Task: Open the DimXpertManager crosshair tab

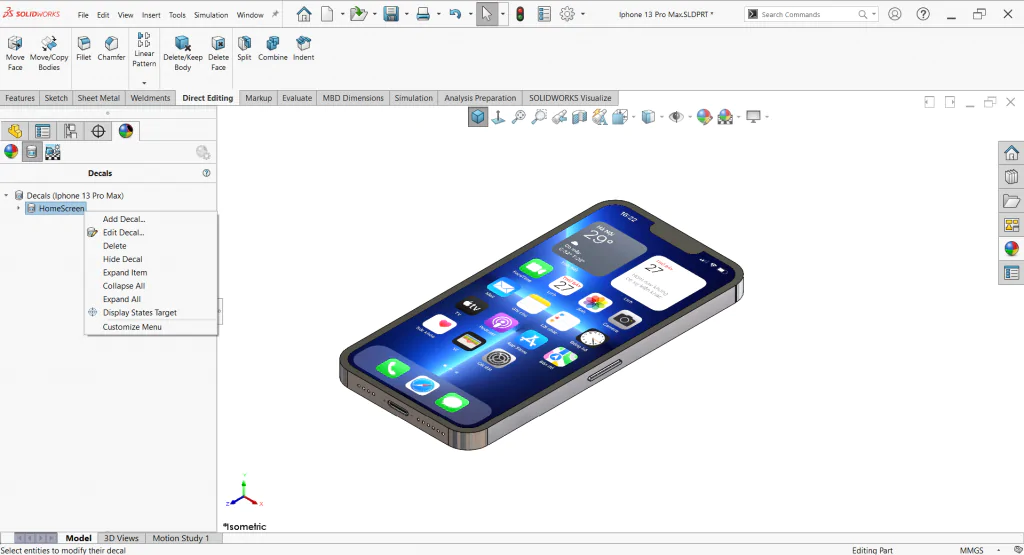Action: pyautogui.click(x=98, y=131)
